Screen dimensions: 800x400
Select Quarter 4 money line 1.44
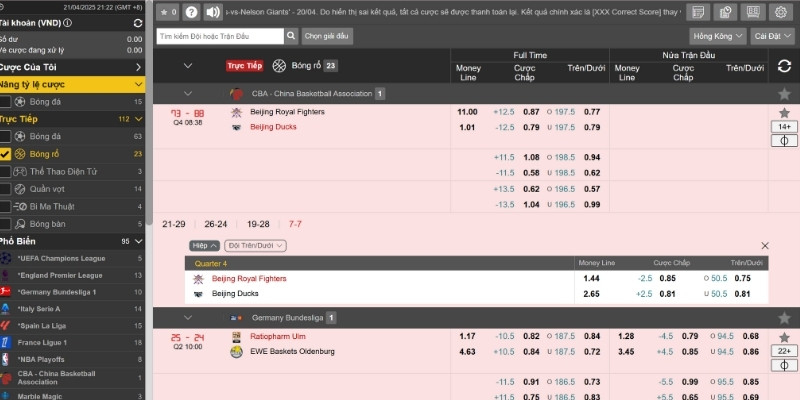pos(591,279)
